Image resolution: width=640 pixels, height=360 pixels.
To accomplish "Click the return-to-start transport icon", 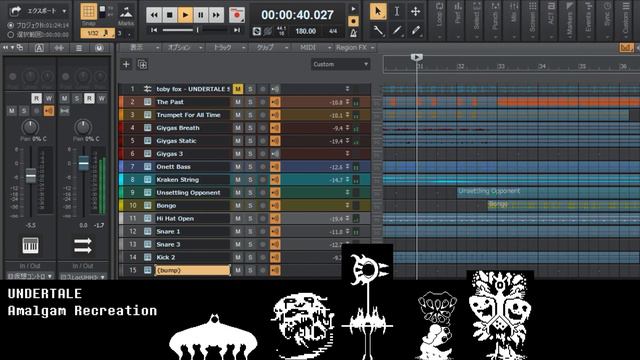I will click(x=154, y=30).
